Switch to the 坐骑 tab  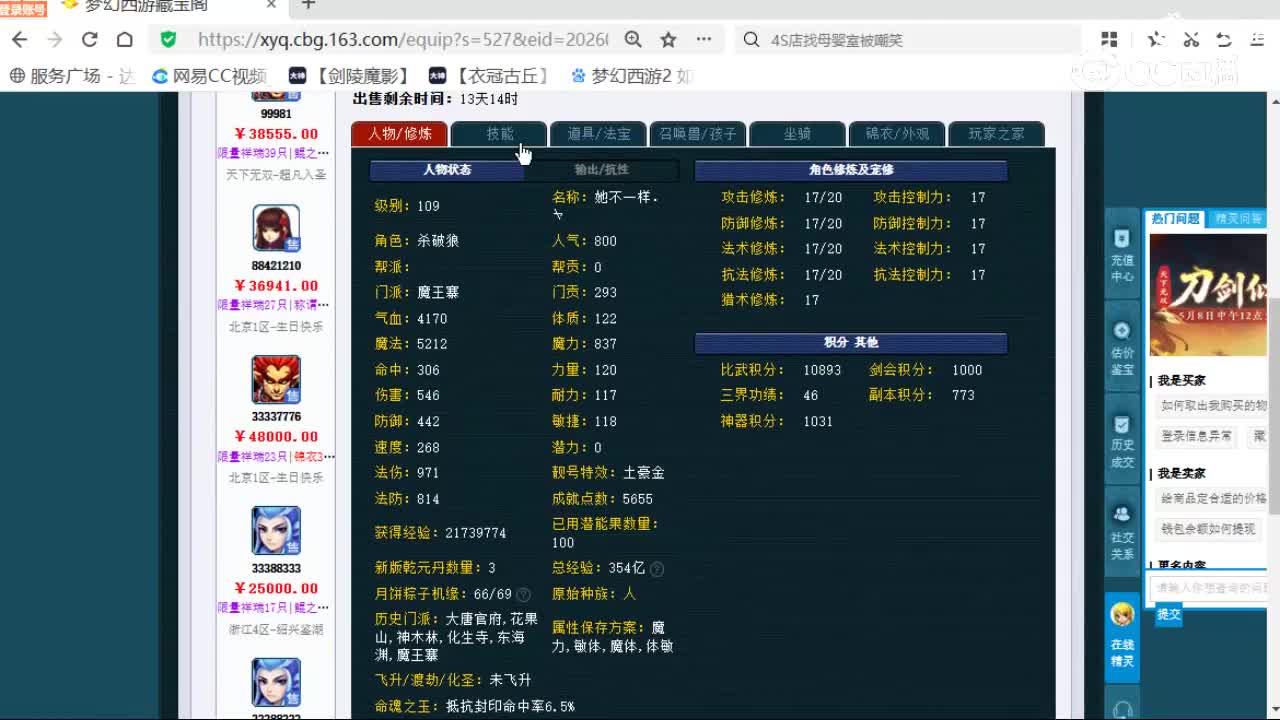797,134
